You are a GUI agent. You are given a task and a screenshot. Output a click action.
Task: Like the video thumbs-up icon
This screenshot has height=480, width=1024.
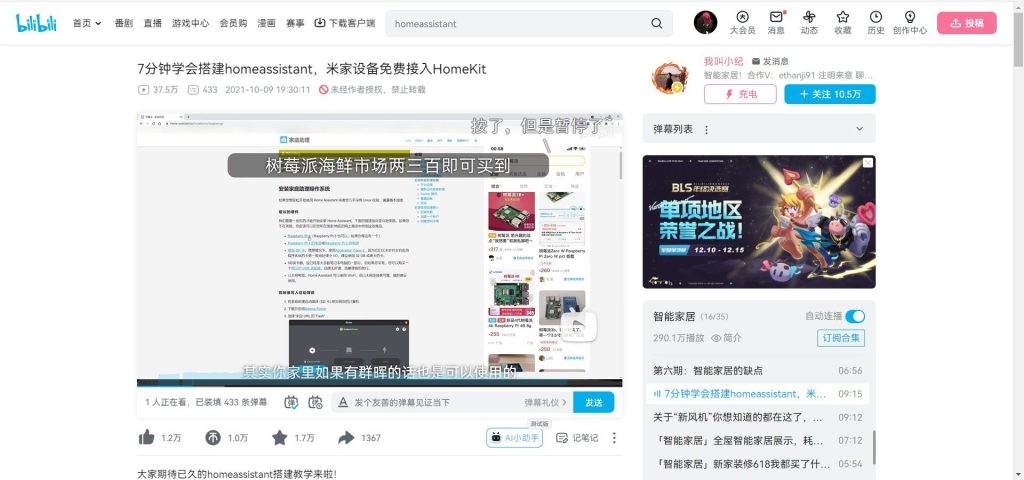pos(146,438)
